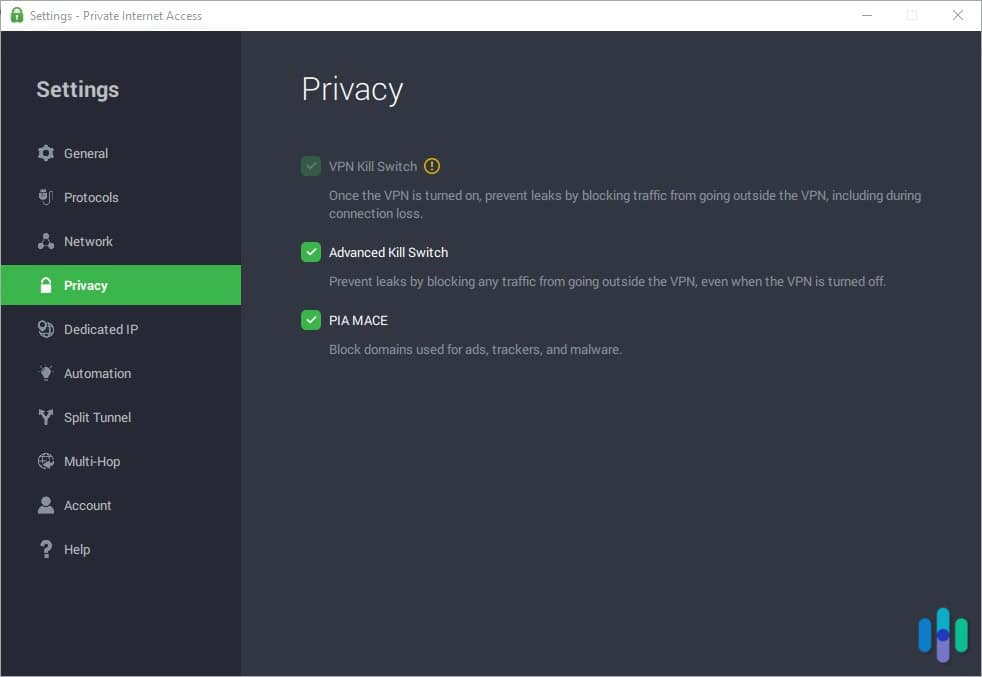Click the Advanced Kill Switch label
Viewport: 982px width, 677px height.
tap(388, 252)
